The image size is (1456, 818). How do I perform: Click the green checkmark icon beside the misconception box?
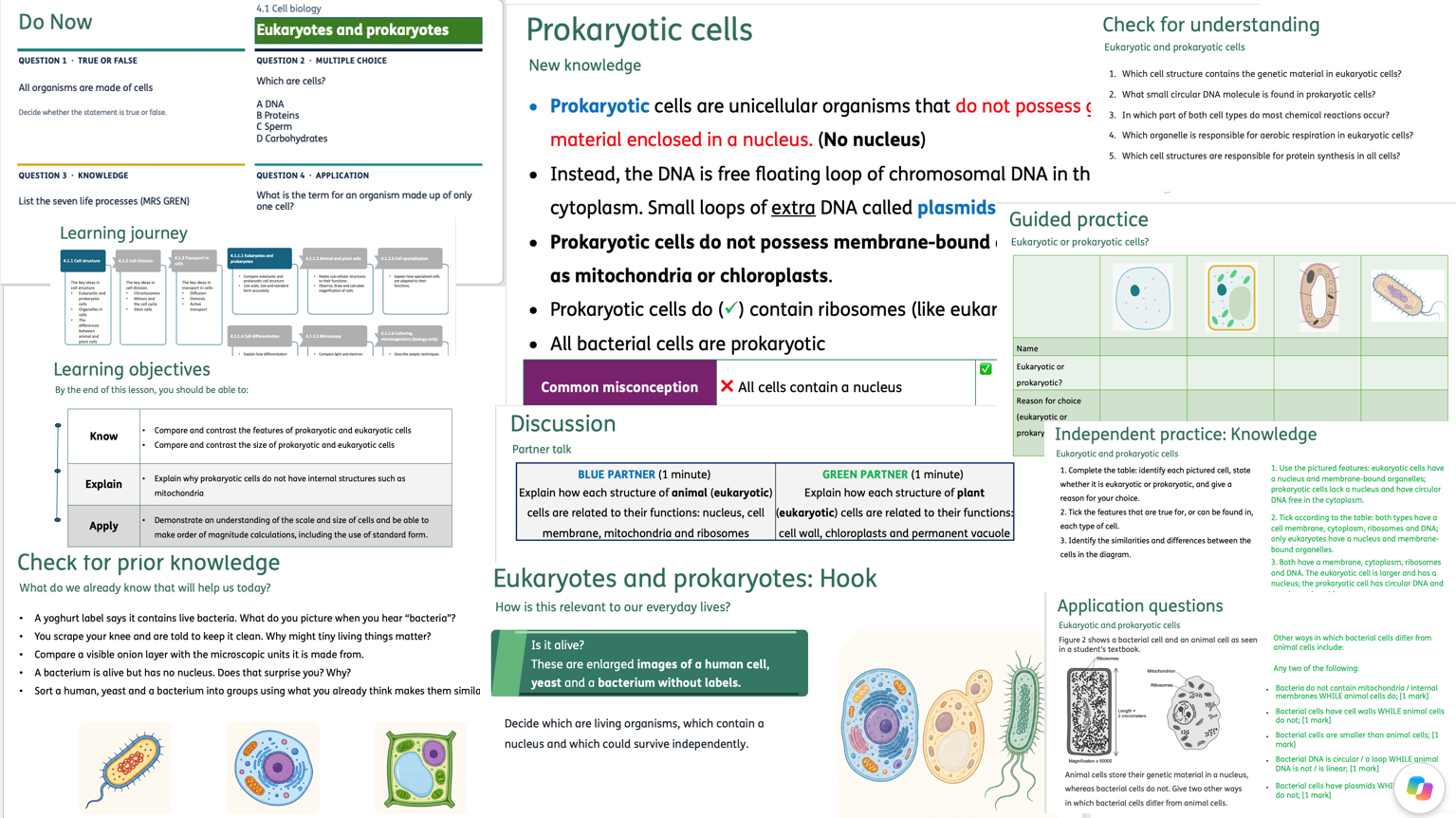click(986, 369)
